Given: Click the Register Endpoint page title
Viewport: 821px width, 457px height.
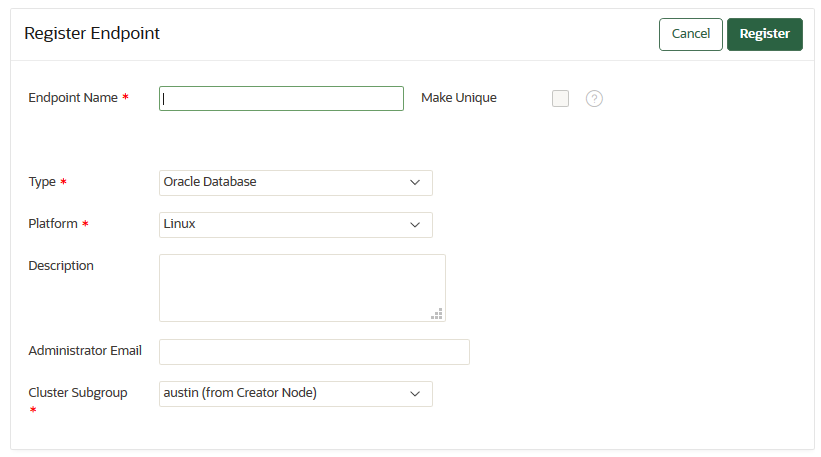Looking at the screenshot, I should [92, 34].
